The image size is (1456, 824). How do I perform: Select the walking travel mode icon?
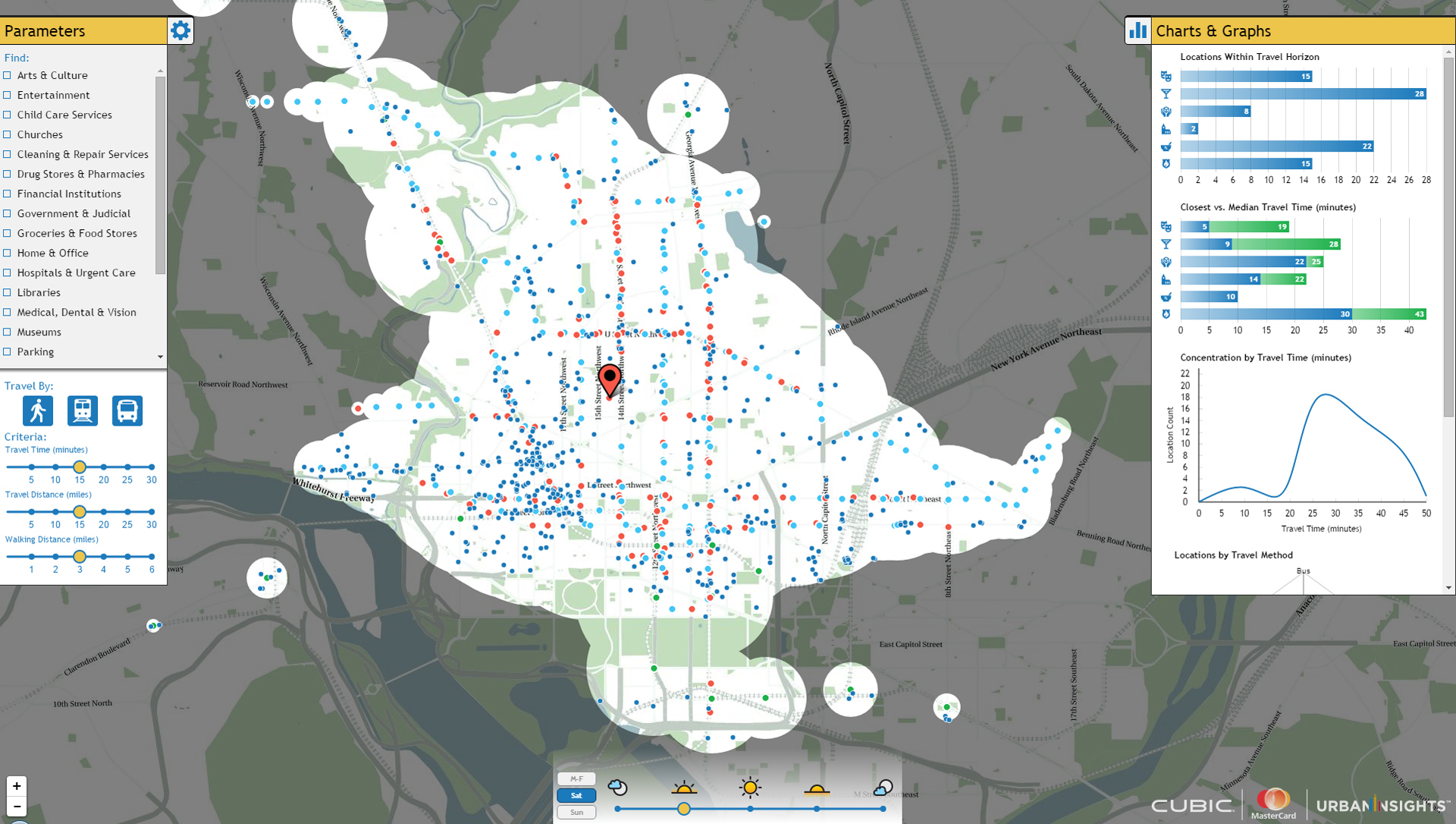click(37, 410)
